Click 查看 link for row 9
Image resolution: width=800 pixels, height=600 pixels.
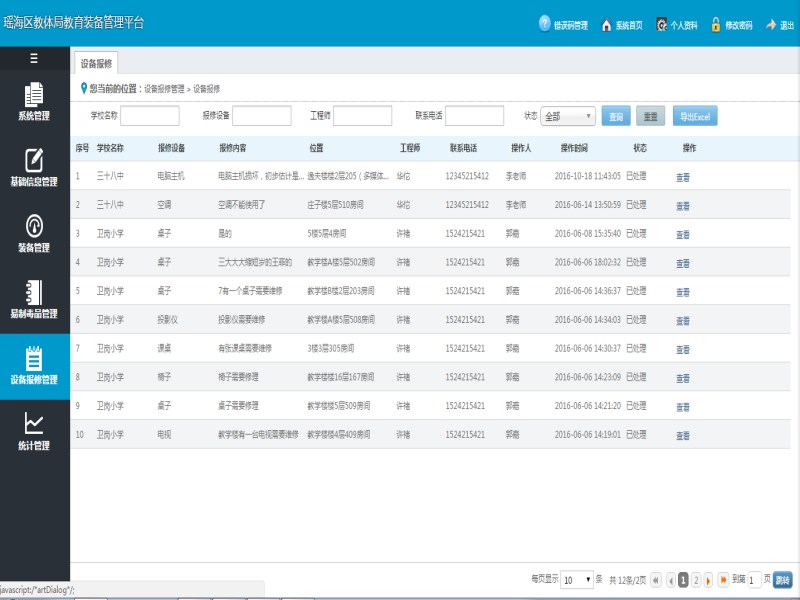683,407
